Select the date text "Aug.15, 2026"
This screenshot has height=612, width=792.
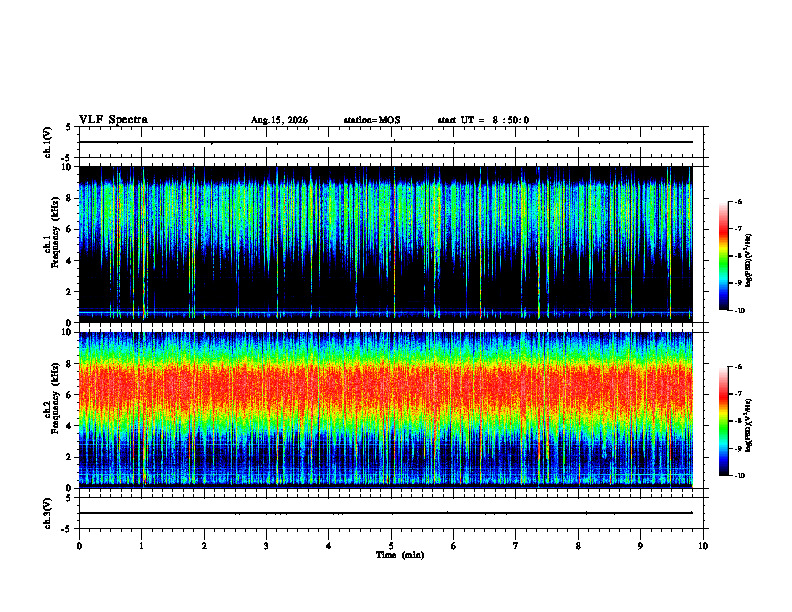tap(279, 120)
